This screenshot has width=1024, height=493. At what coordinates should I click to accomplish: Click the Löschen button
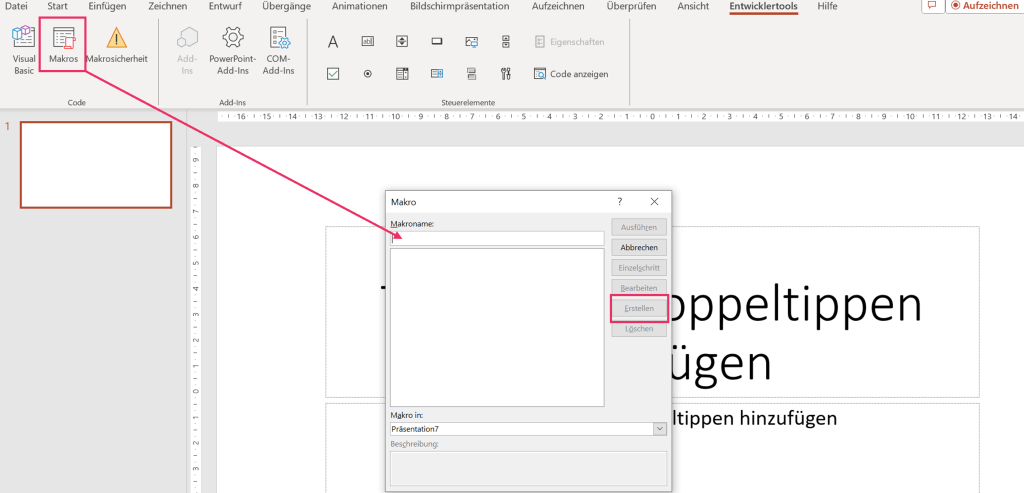[x=639, y=329]
